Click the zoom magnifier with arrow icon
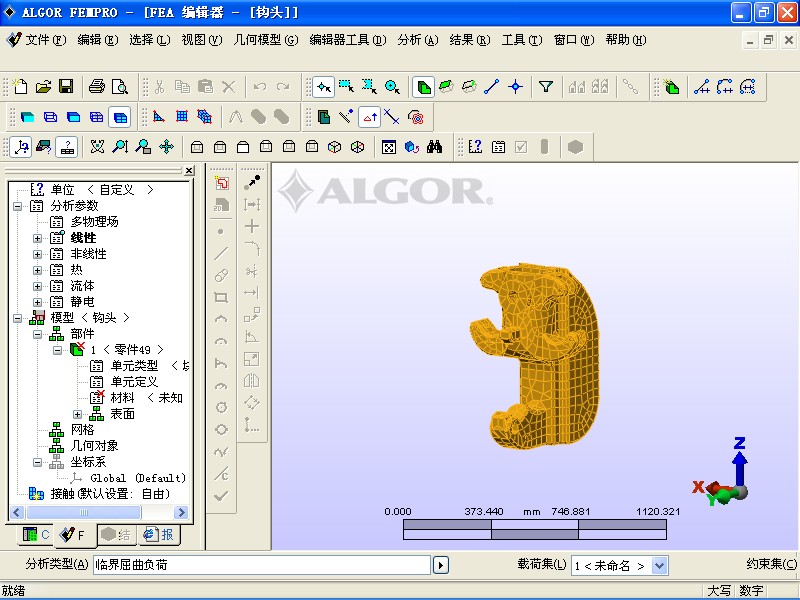800x600 pixels. click(x=120, y=147)
